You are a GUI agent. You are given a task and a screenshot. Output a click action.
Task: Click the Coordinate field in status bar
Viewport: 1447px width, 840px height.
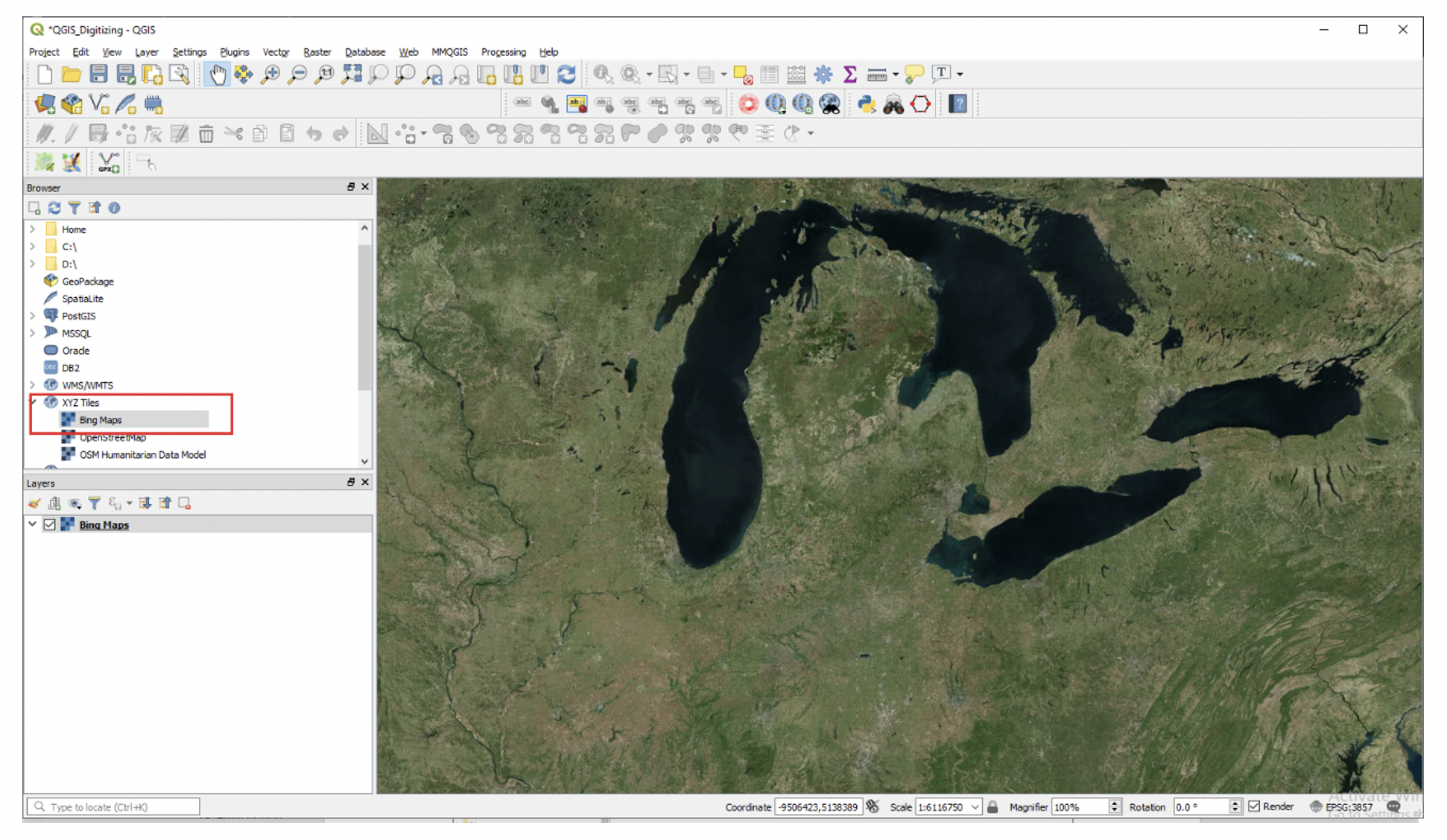pos(818,806)
